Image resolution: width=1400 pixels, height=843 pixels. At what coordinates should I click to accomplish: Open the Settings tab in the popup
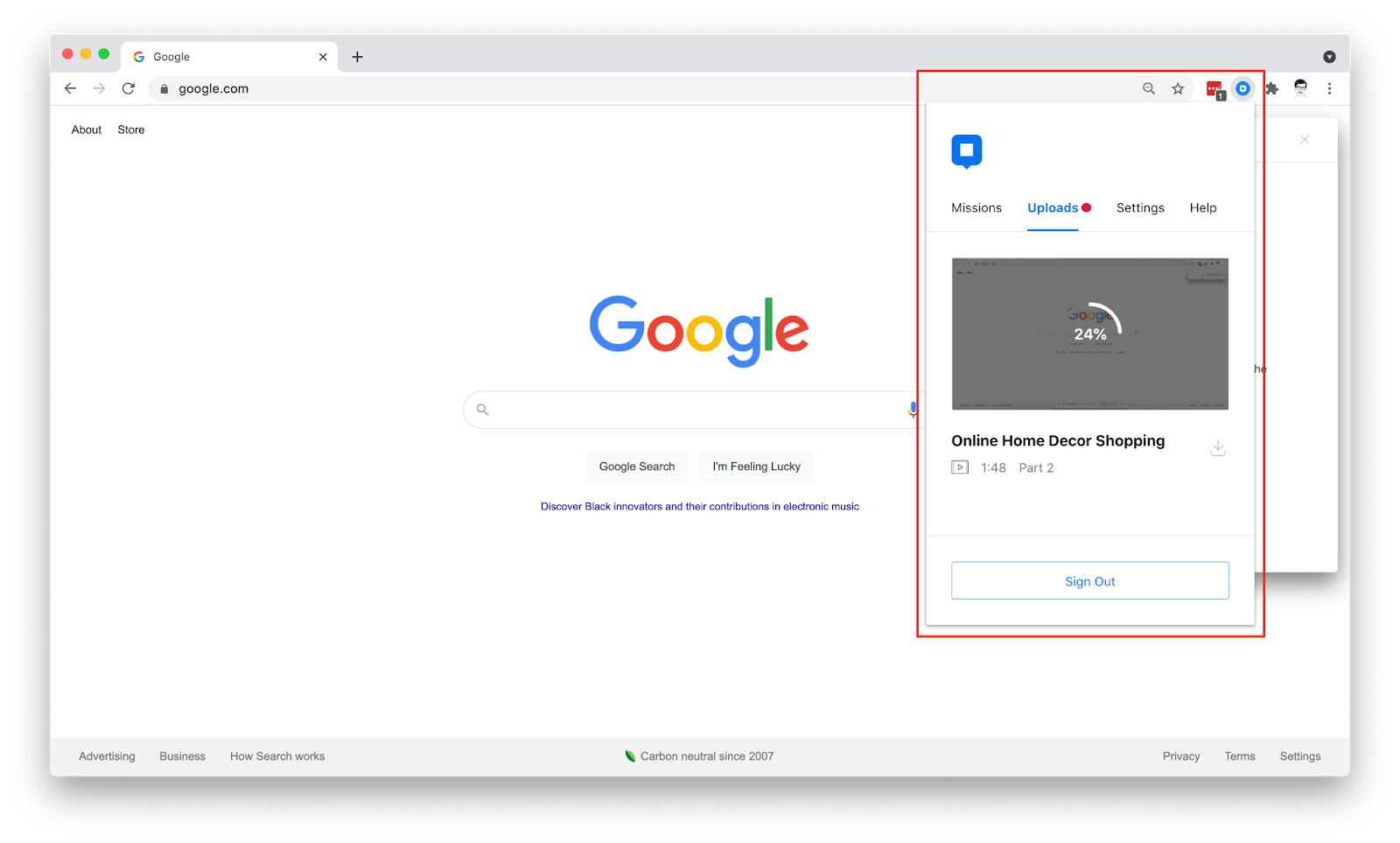pyautogui.click(x=1140, y=208)
